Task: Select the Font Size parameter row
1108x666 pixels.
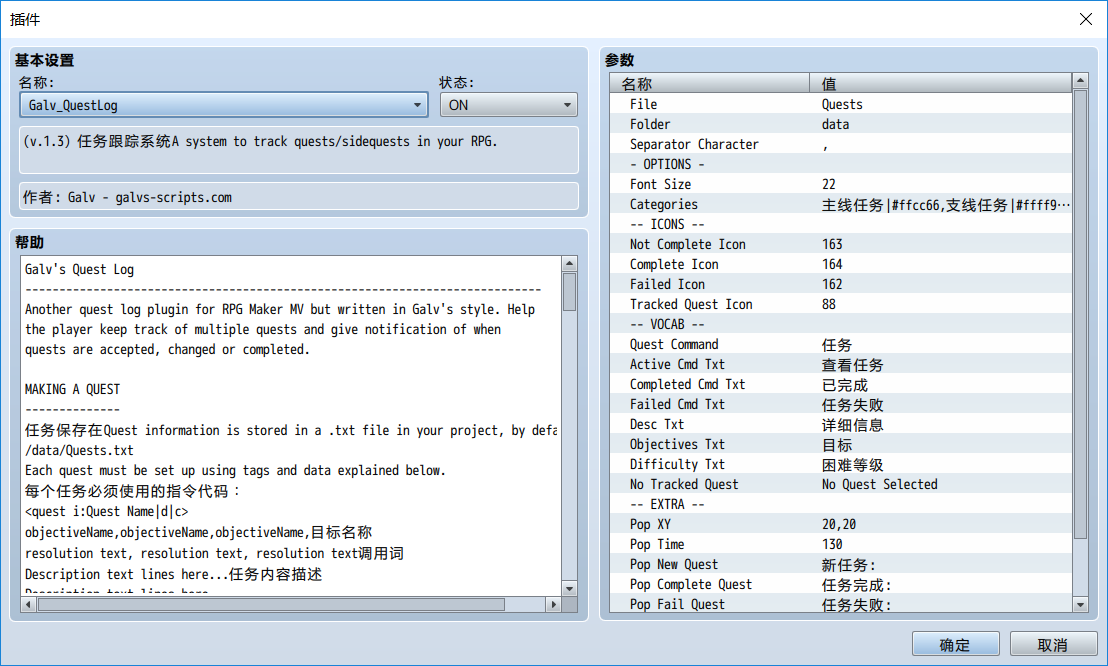Action: click(x=841, y=184)
